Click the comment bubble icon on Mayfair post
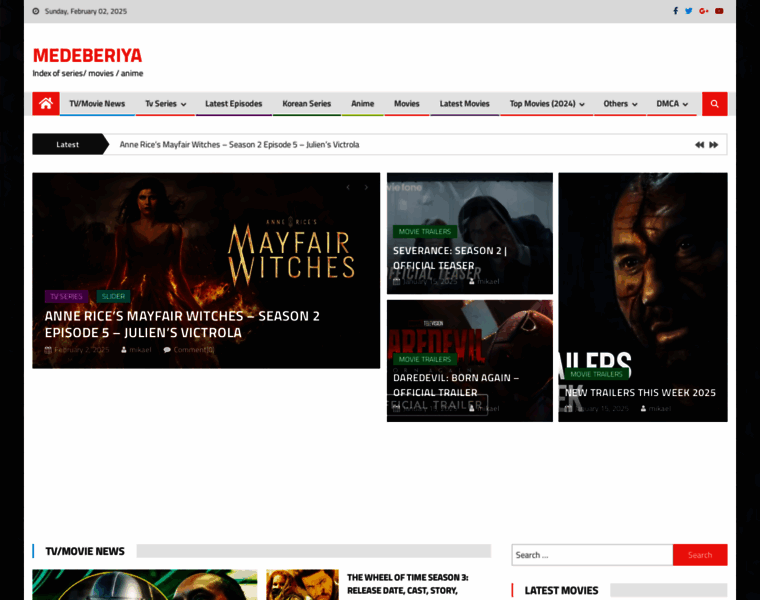760x600 pixels. click(x=167, y=349)
